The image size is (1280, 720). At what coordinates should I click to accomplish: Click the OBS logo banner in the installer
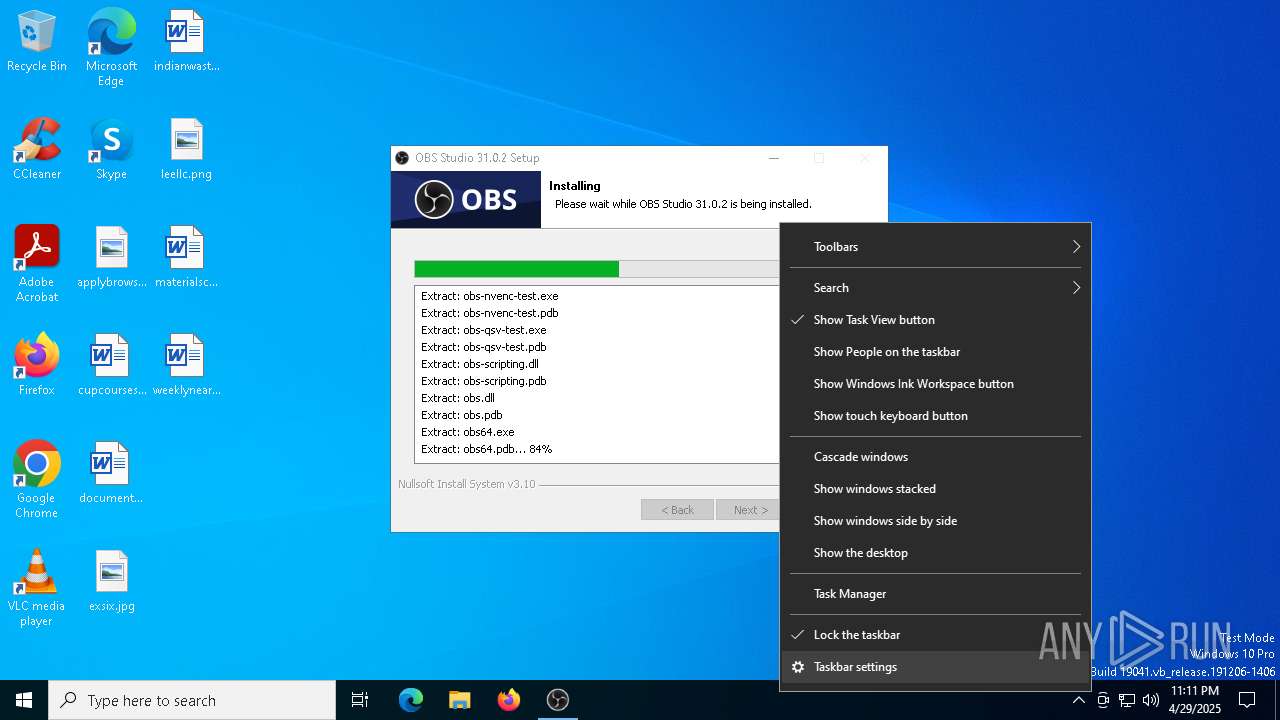point(466,199)
